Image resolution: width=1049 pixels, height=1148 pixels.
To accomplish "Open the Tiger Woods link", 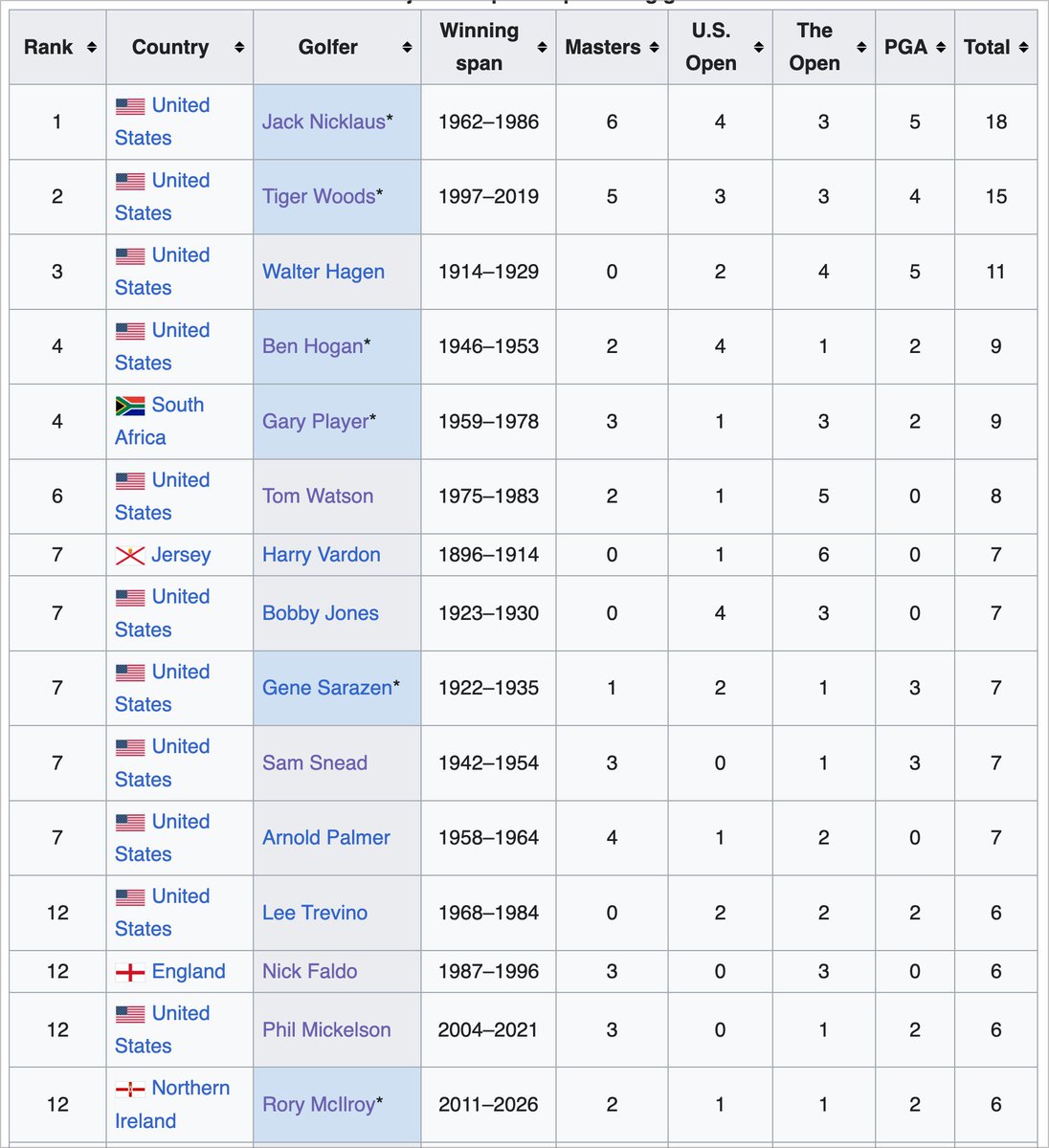I will coord(319,196).
